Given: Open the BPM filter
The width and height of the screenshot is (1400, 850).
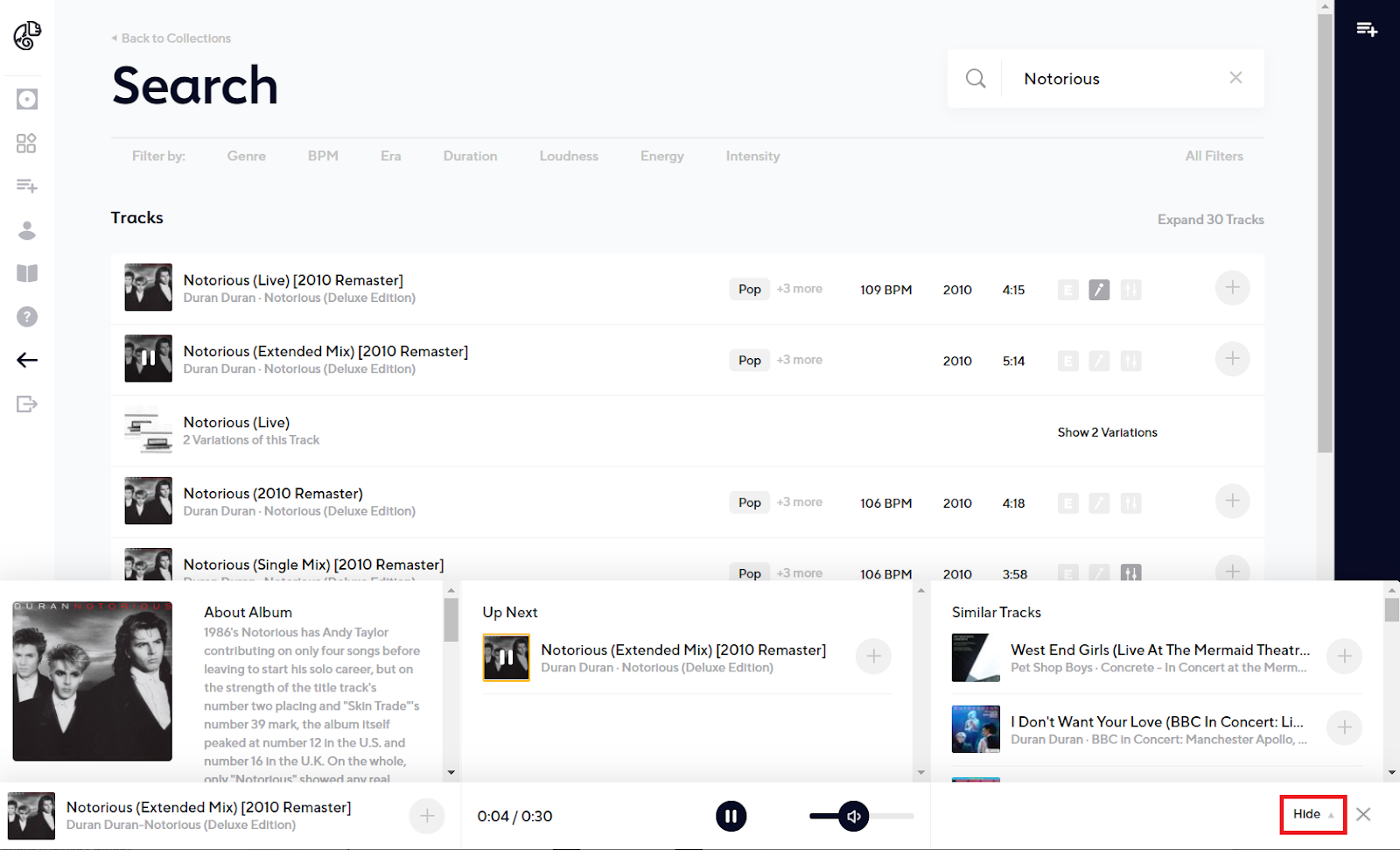Looking at the screenshot, I should pyautogui.click(x=323, y=156).
